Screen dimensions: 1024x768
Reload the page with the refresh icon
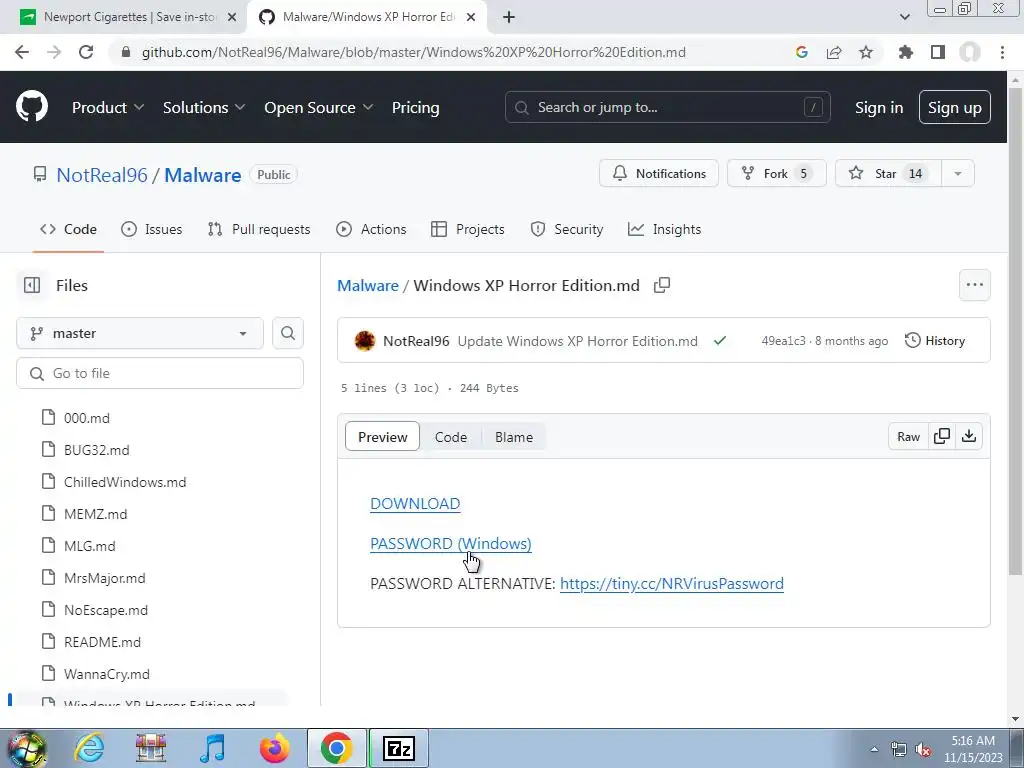pos(86,52)
